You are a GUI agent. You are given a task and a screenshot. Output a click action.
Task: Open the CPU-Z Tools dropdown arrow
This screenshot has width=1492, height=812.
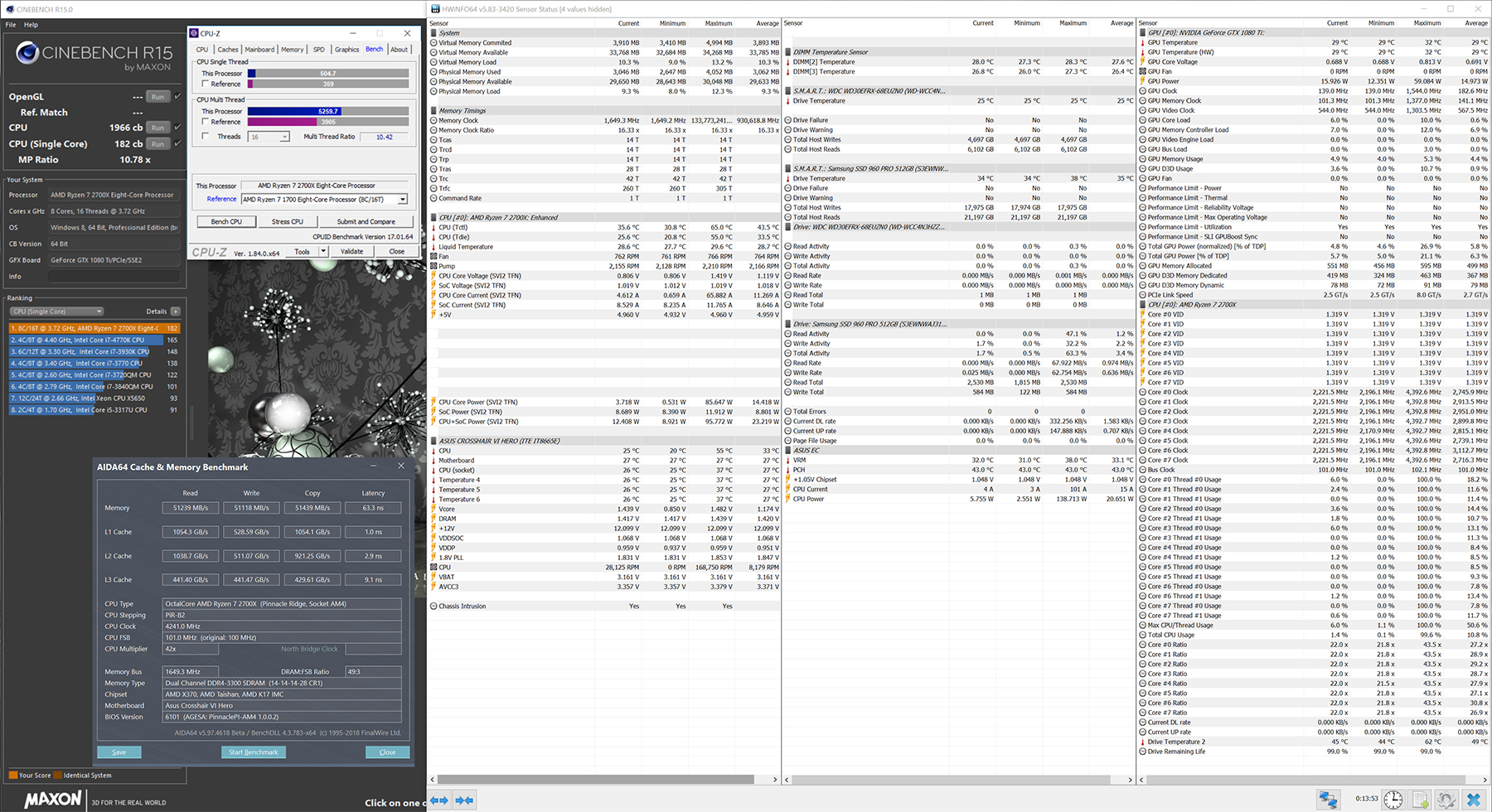[322, 252]
